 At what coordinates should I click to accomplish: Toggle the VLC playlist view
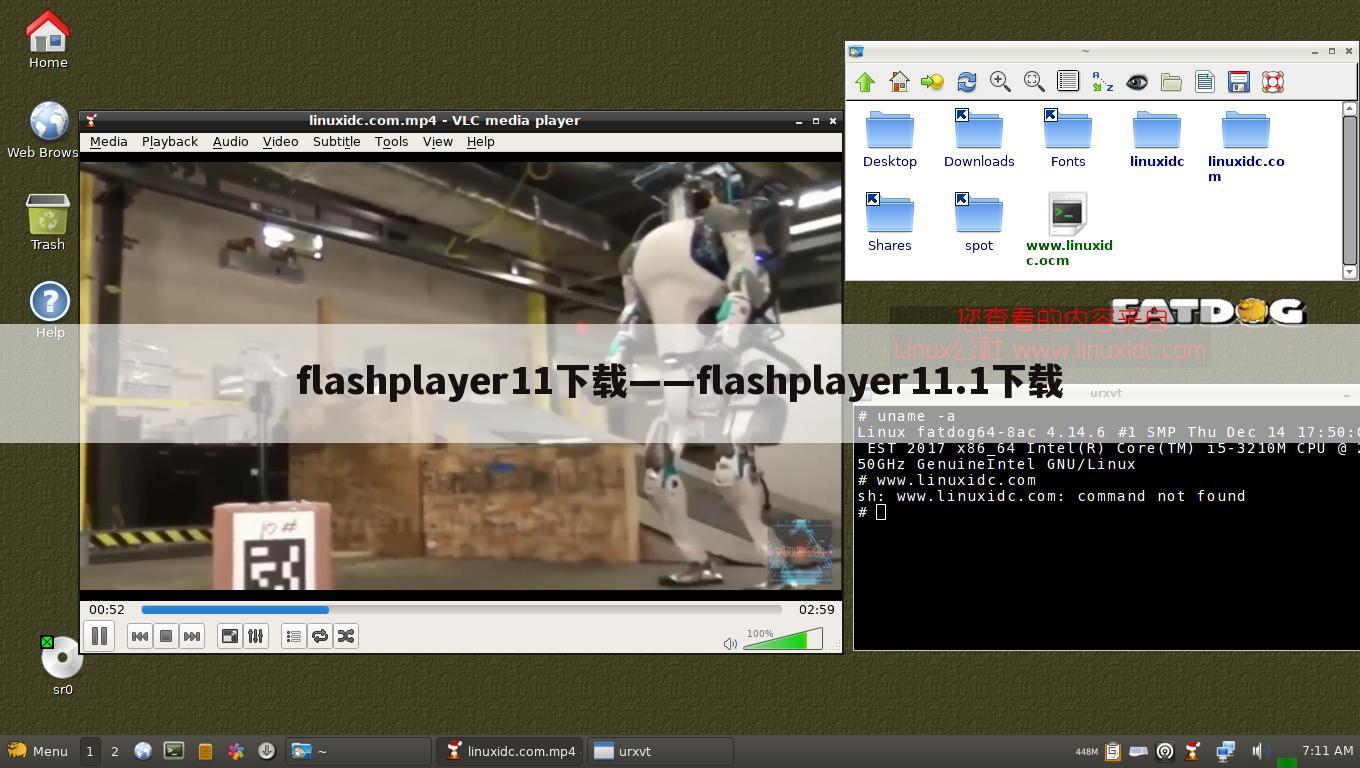[294, 636]
